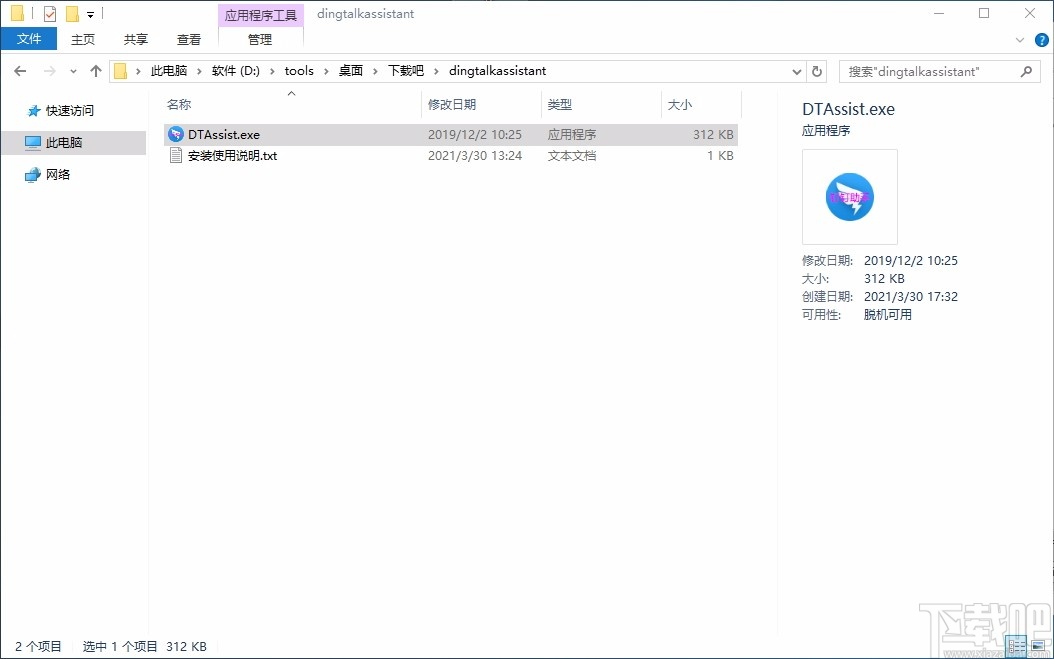
Task: Click the up-one-level folder arrow
Action: (95, 71)
